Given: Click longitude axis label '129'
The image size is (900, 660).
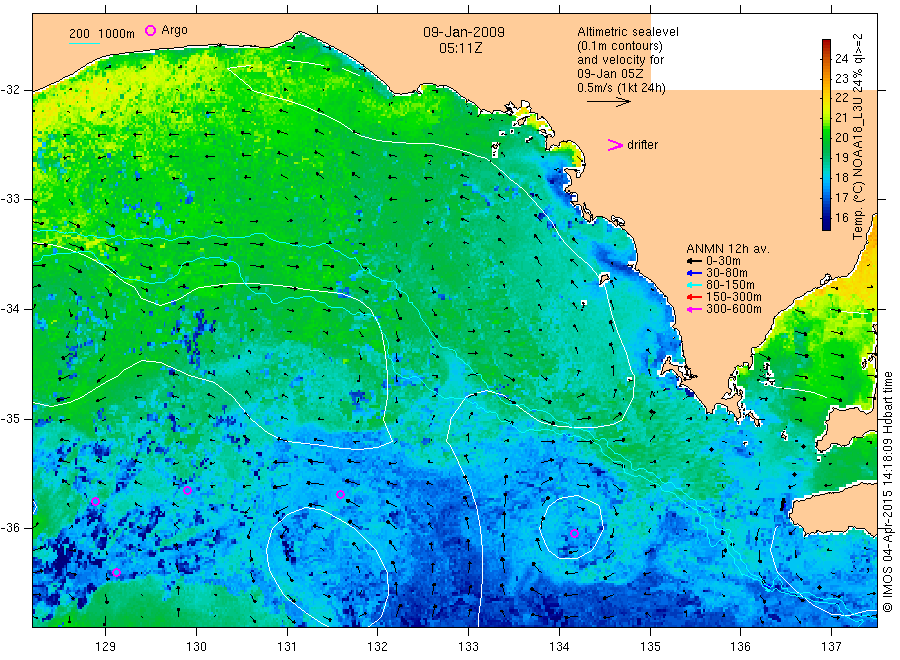Looking at the screenshot, I should click(x=106, y=646).
